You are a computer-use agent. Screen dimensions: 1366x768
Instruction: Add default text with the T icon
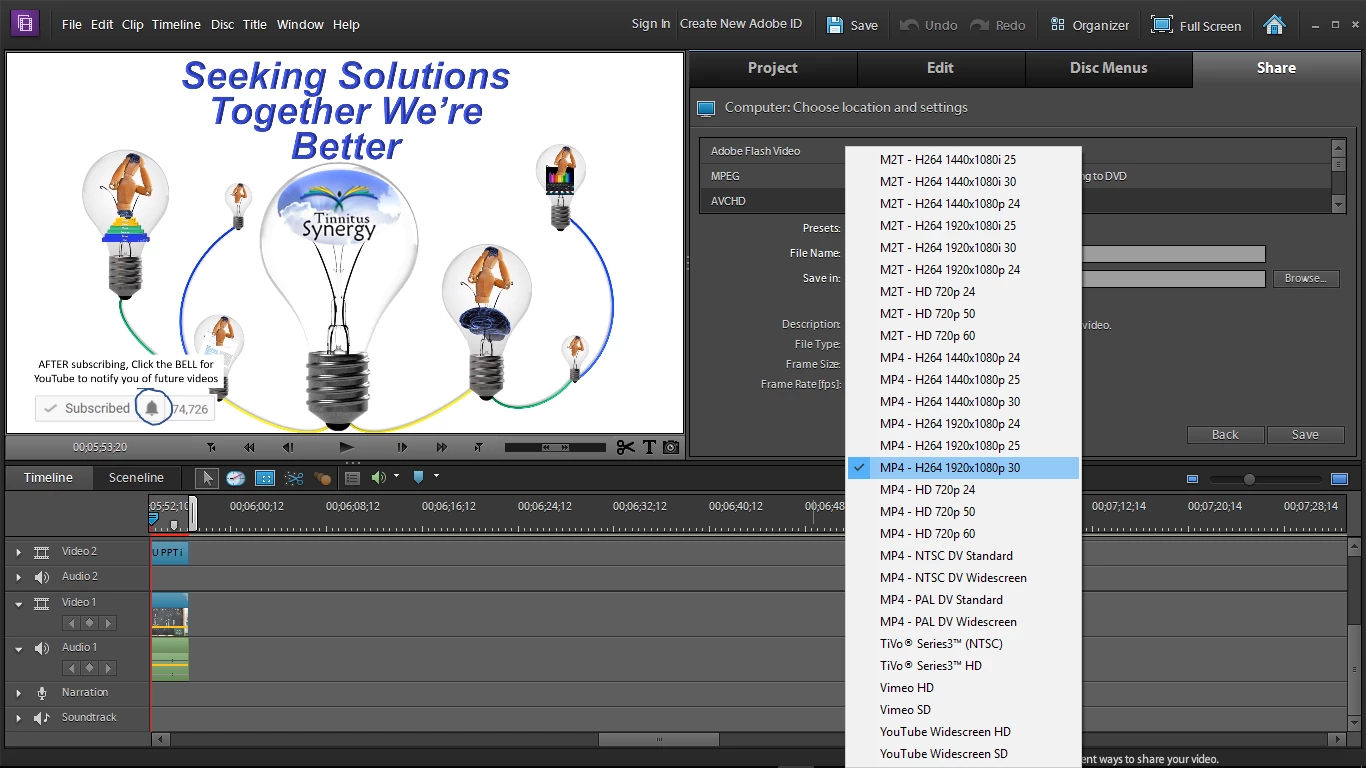(x=649, y=447)
